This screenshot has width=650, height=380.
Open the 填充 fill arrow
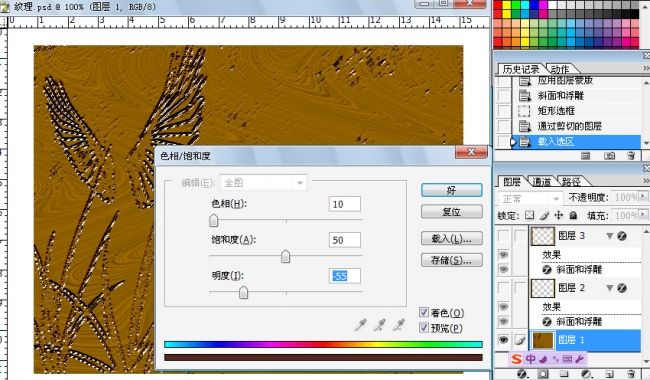(643, 215)
